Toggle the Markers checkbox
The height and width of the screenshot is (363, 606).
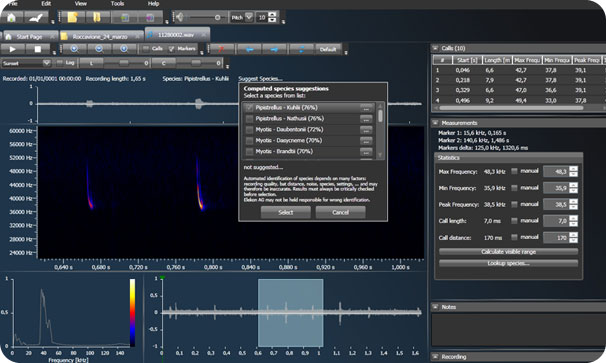(172, 49)
